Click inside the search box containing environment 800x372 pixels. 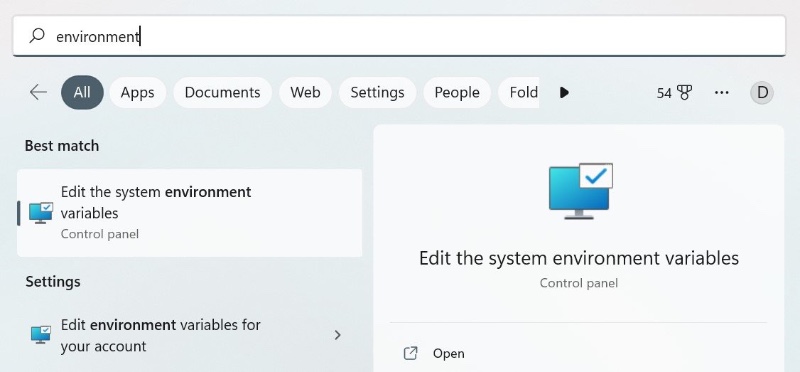399,36
